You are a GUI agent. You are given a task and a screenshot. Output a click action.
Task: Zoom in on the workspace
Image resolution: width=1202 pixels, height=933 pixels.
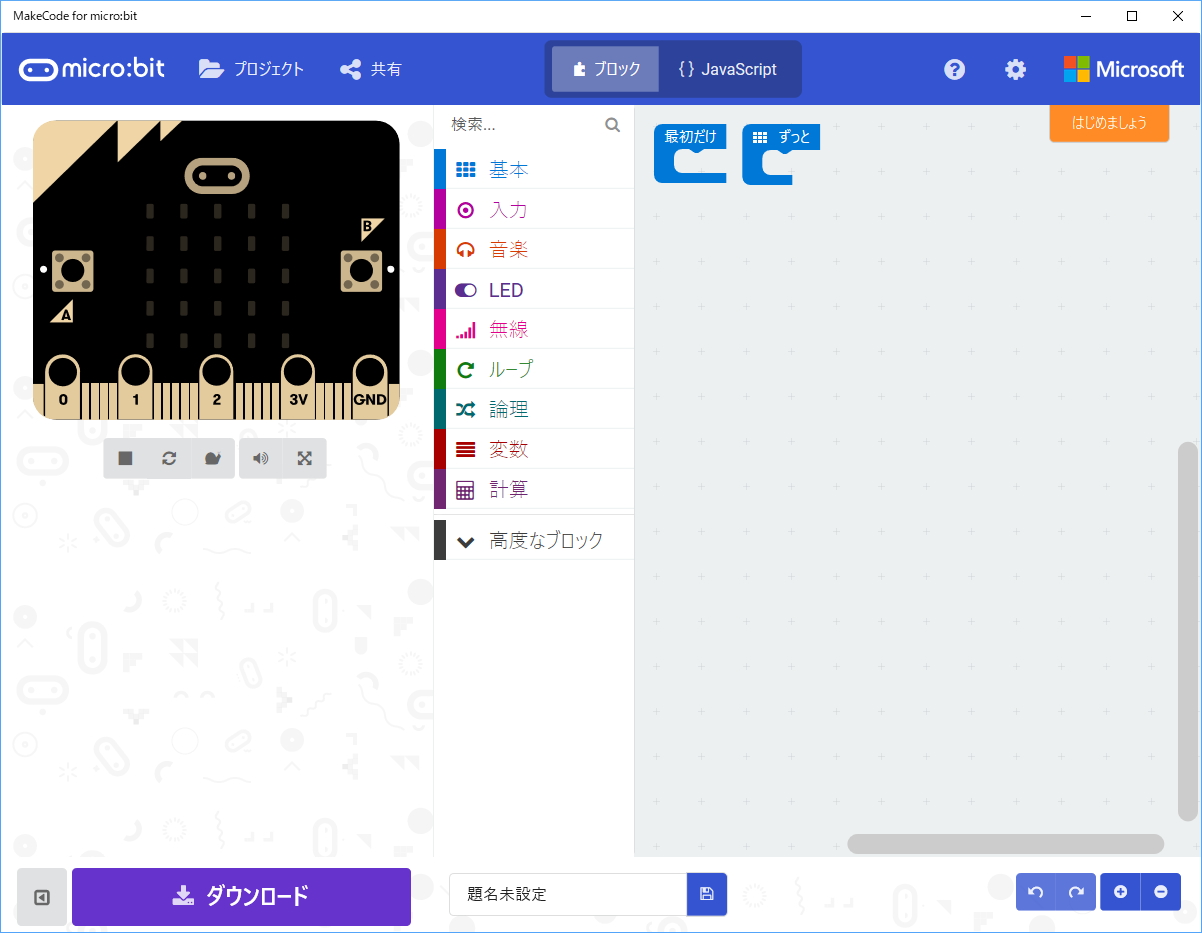click(1120, 891)
